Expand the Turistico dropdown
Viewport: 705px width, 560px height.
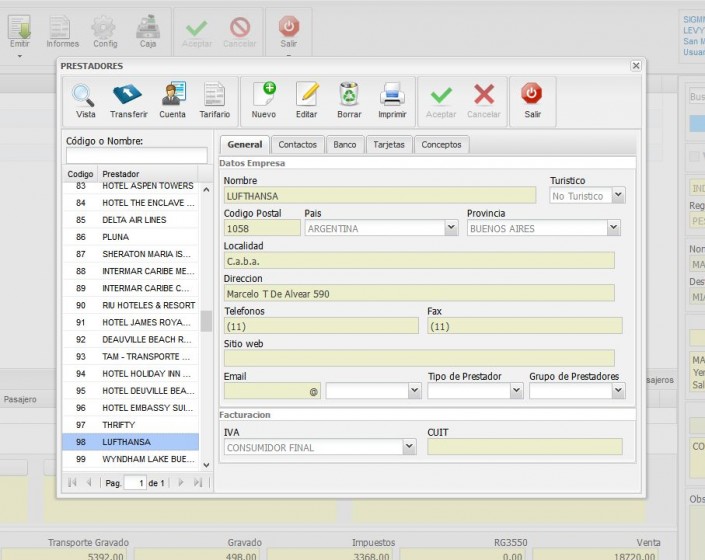(x=618, y=196)
